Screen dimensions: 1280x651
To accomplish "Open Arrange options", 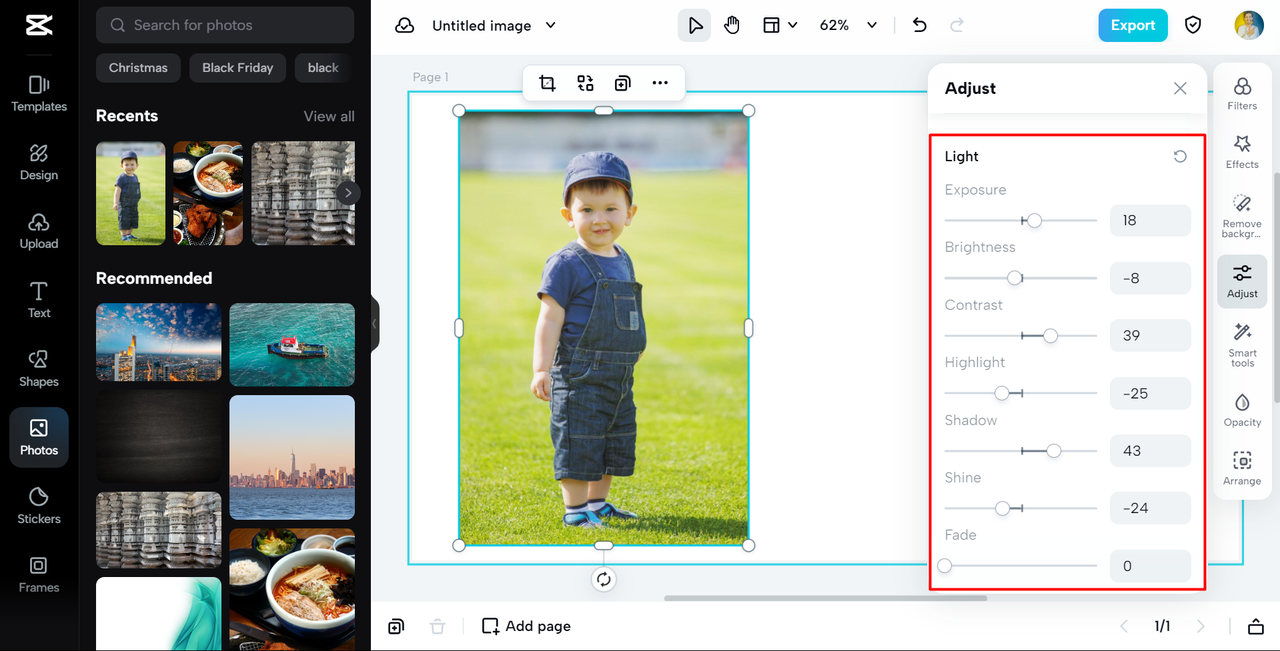I will 1242,469.
